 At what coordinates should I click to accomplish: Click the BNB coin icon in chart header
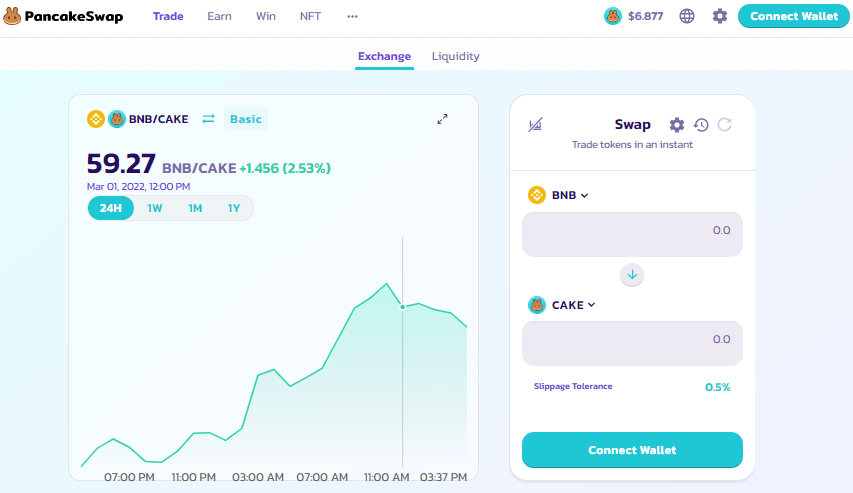point(96,119)
